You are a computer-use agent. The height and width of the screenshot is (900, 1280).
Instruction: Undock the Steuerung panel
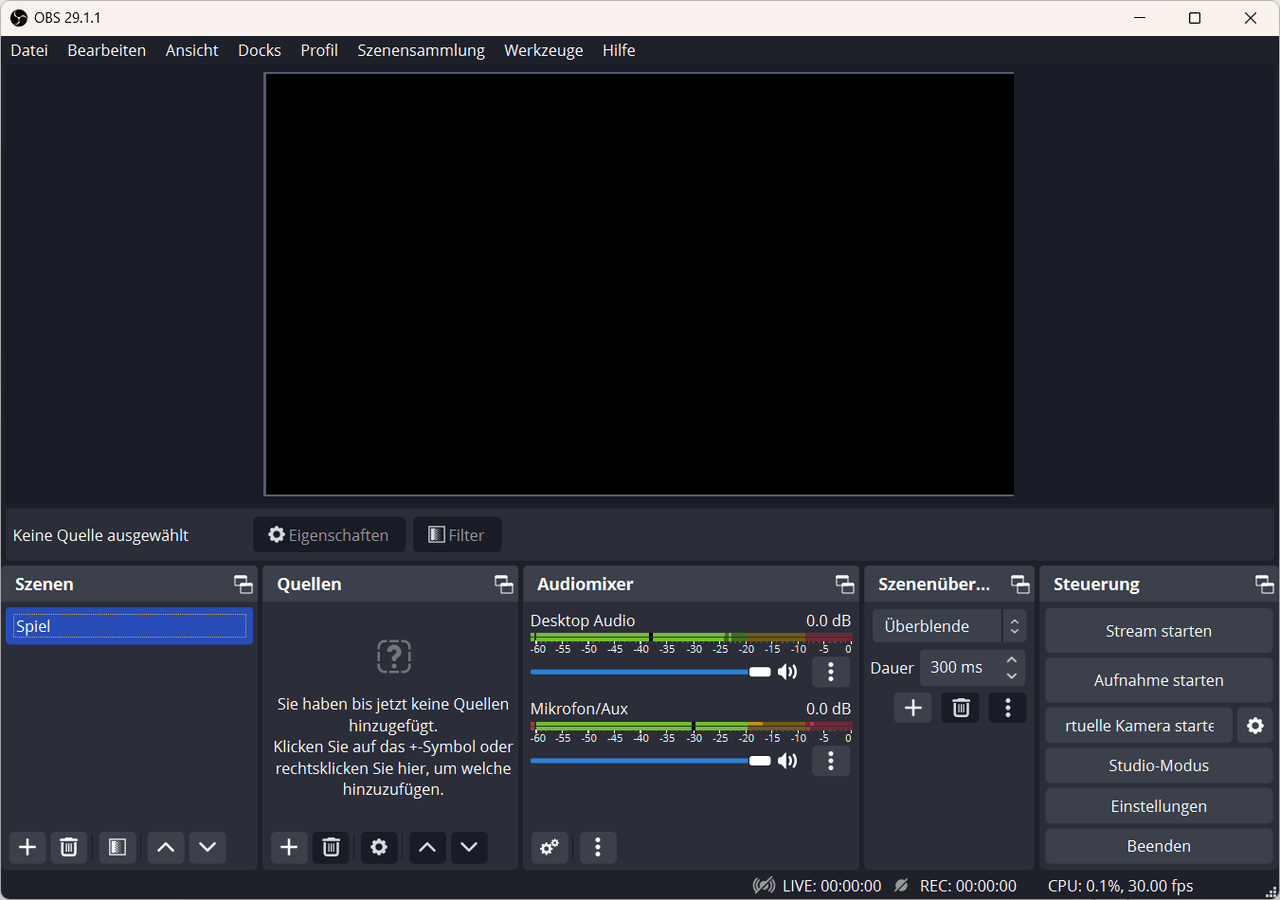coord(1265,584)
